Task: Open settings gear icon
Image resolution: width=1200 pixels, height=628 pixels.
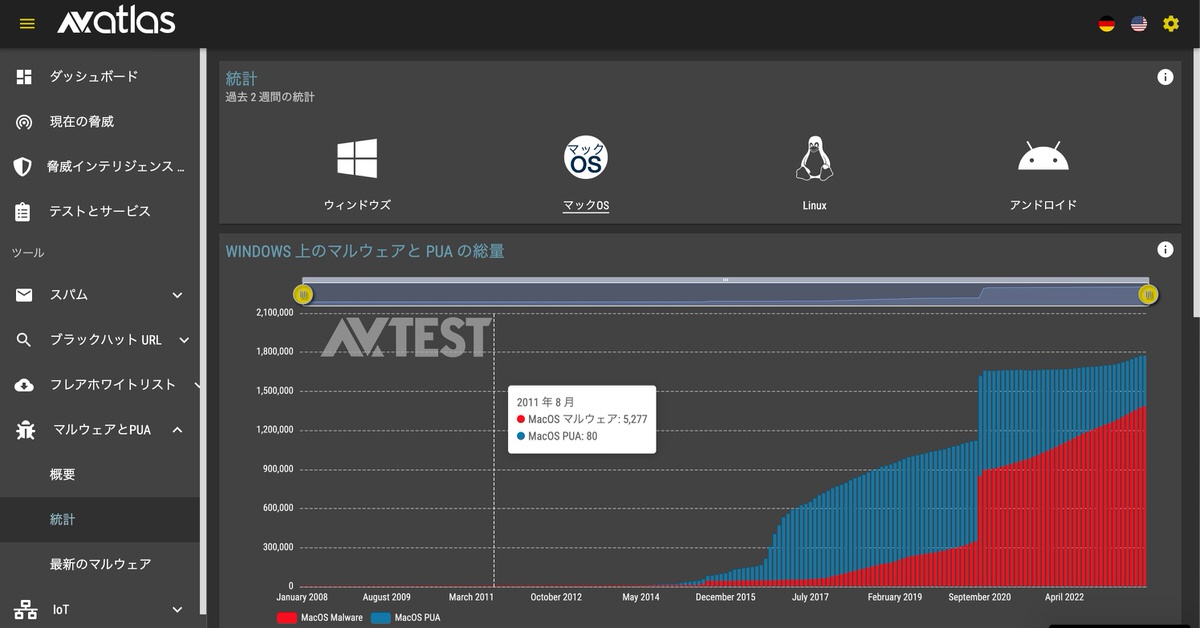Action: click(x=1171, y=23)
